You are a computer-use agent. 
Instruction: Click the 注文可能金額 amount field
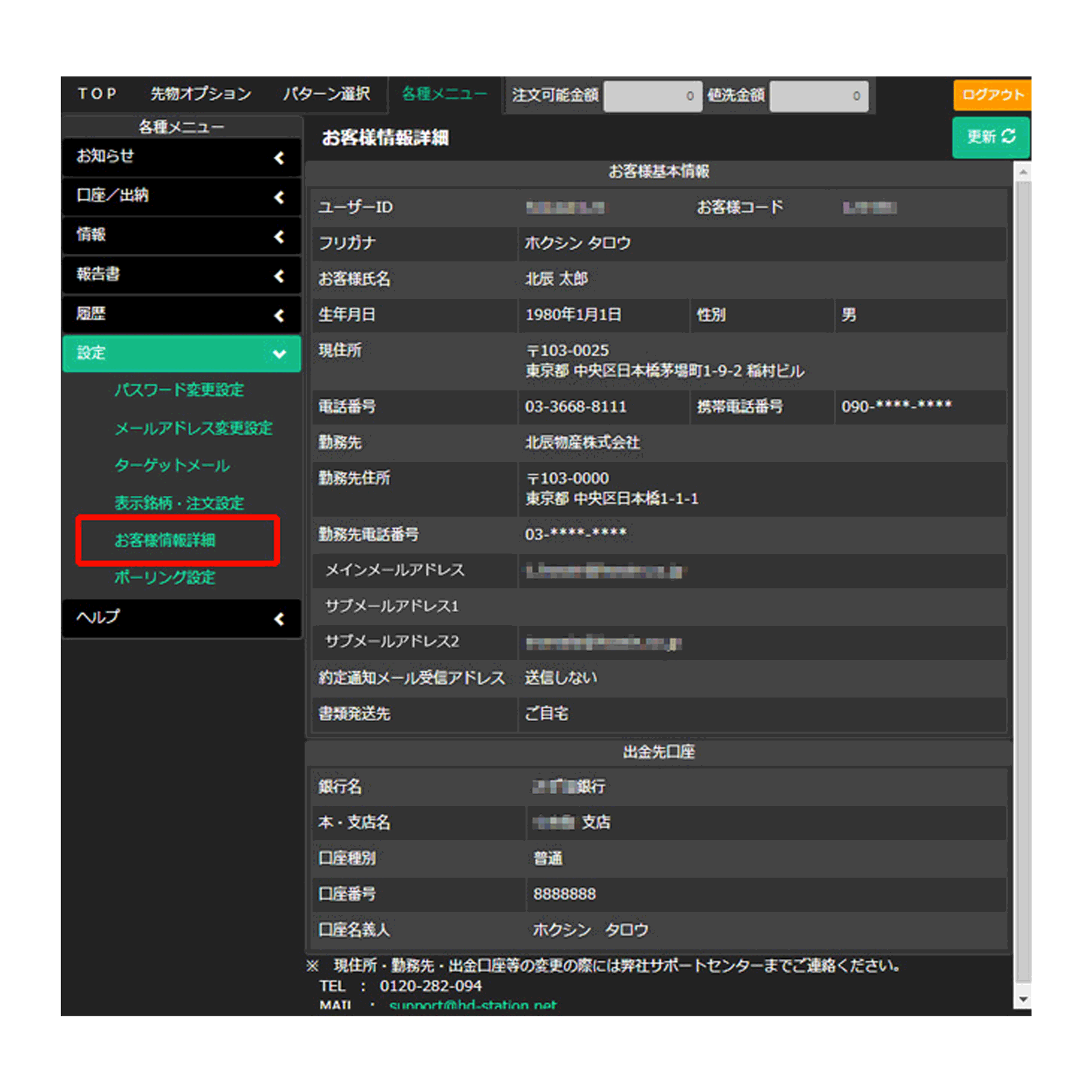click(x=652, y=96)
